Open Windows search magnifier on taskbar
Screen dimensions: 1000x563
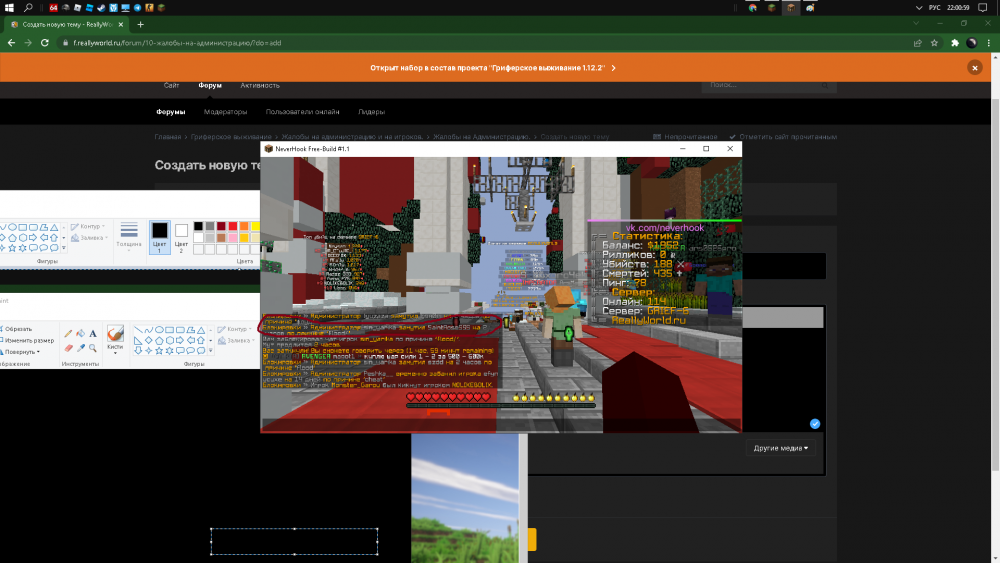(28, 8)
